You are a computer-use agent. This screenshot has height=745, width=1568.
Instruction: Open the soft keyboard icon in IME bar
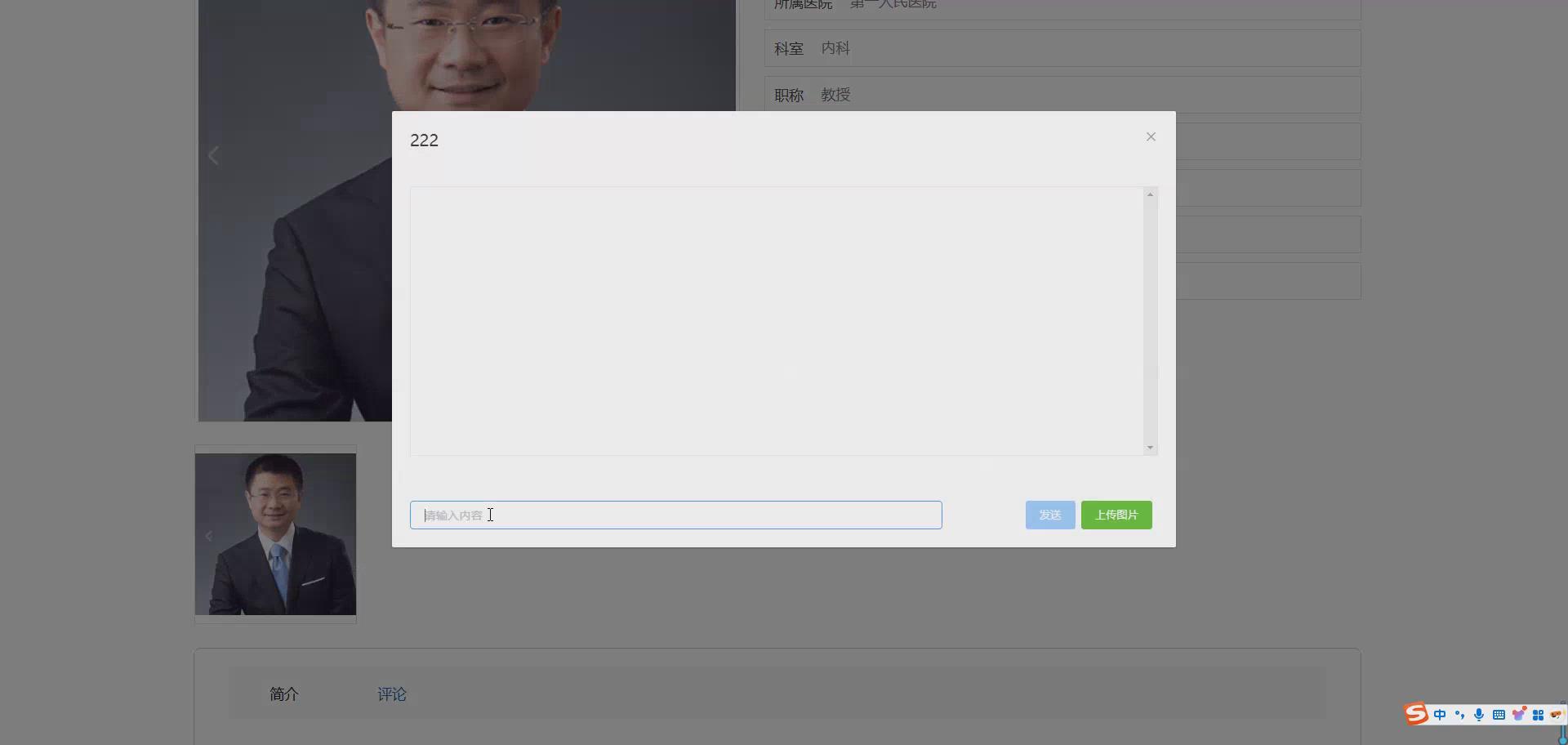(x=1499, y=715)
